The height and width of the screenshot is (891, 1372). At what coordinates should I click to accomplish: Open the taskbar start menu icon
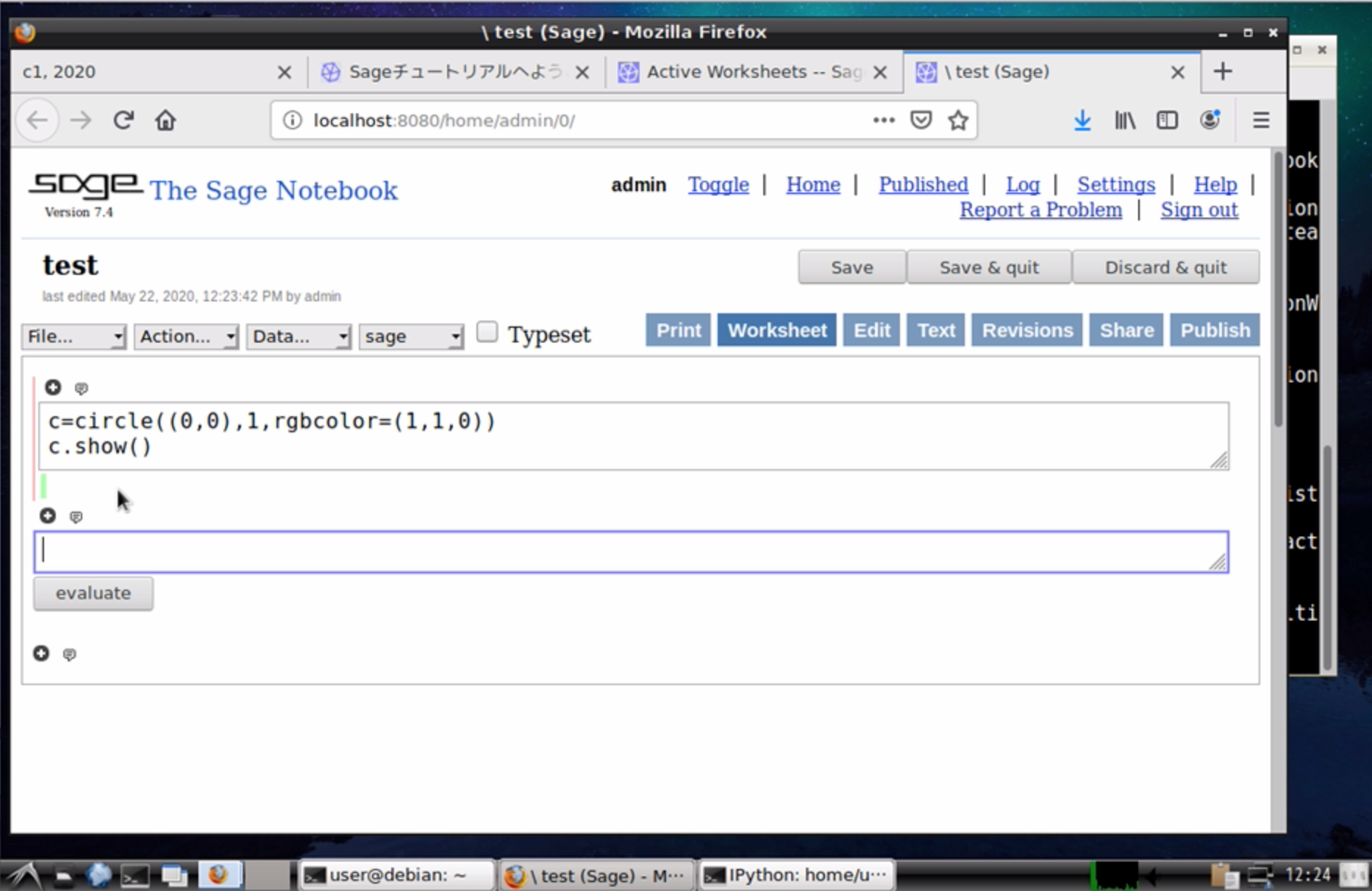(x=24, y=875)
